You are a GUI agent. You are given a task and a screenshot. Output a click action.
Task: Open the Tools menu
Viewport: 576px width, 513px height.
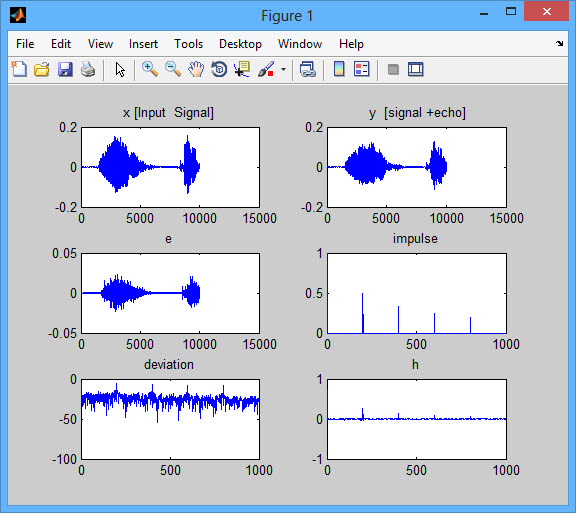[188, 44]
